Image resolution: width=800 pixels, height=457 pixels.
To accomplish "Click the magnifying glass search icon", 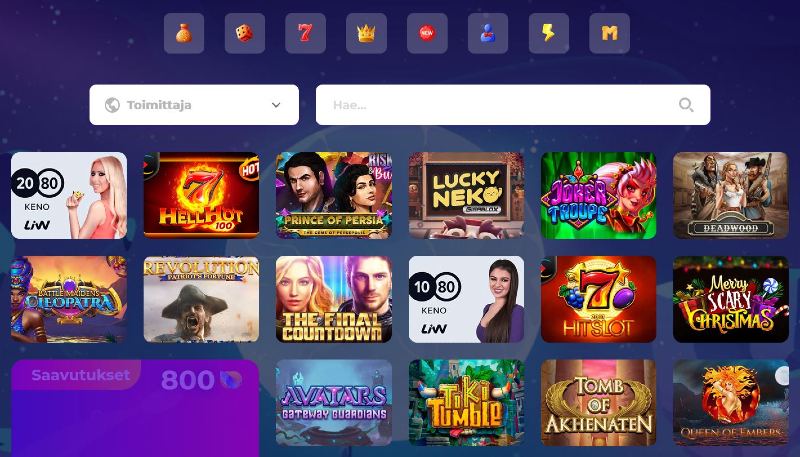I will click(x=686, y=105).
